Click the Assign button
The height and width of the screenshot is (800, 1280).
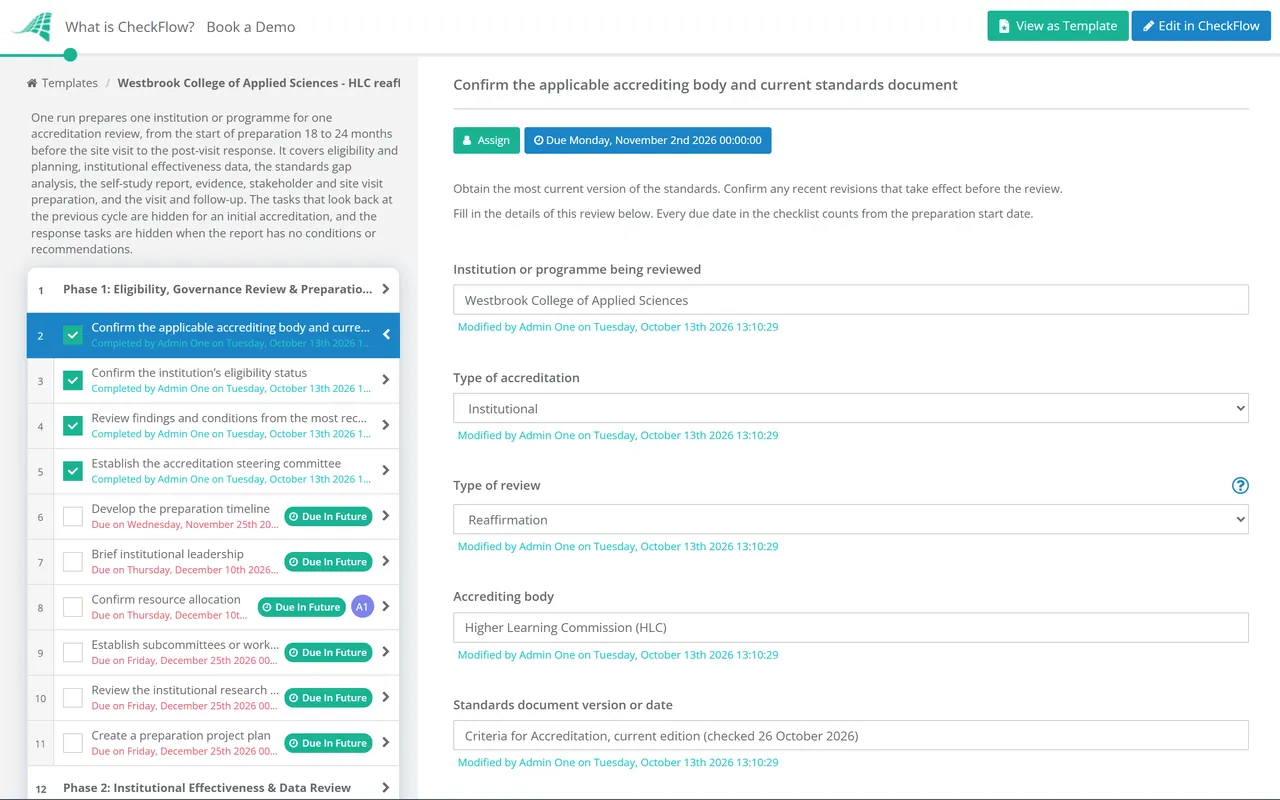(x=486, y=140)
